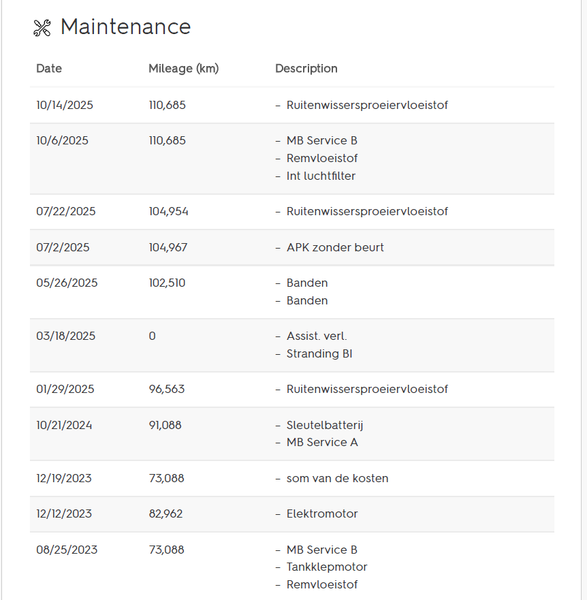The image size is (587, 600).
Task: Click the Date column header
Action: point(49,68)
